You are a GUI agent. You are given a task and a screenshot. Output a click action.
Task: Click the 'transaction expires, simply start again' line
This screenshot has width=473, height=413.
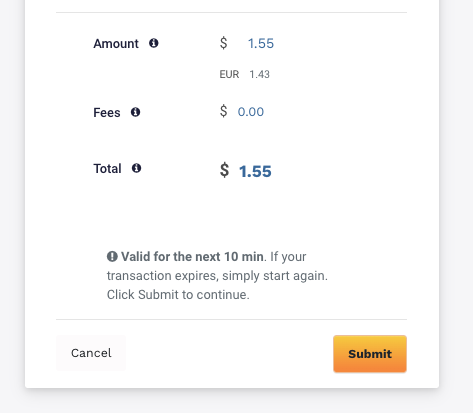pyautogui.click(x=217, y=276)
